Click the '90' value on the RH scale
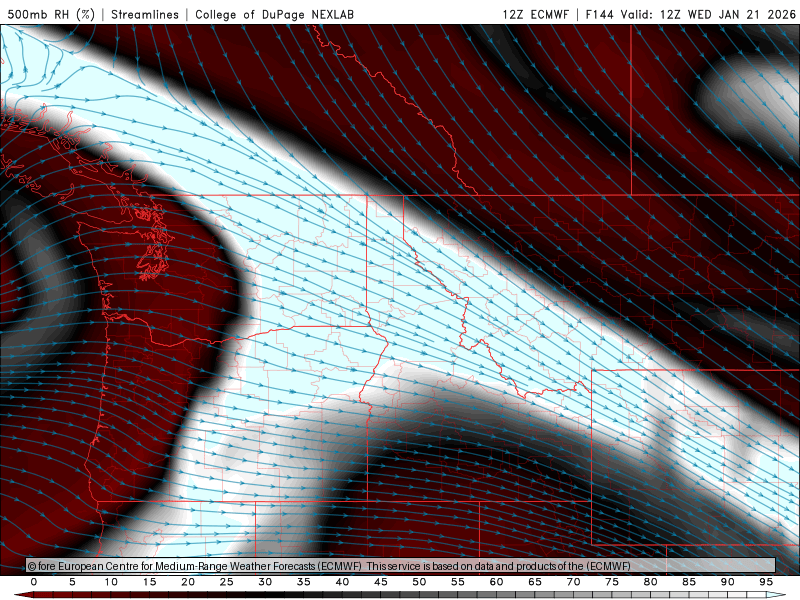This screenshot has height=600, width=800. [x=728, y=582]
